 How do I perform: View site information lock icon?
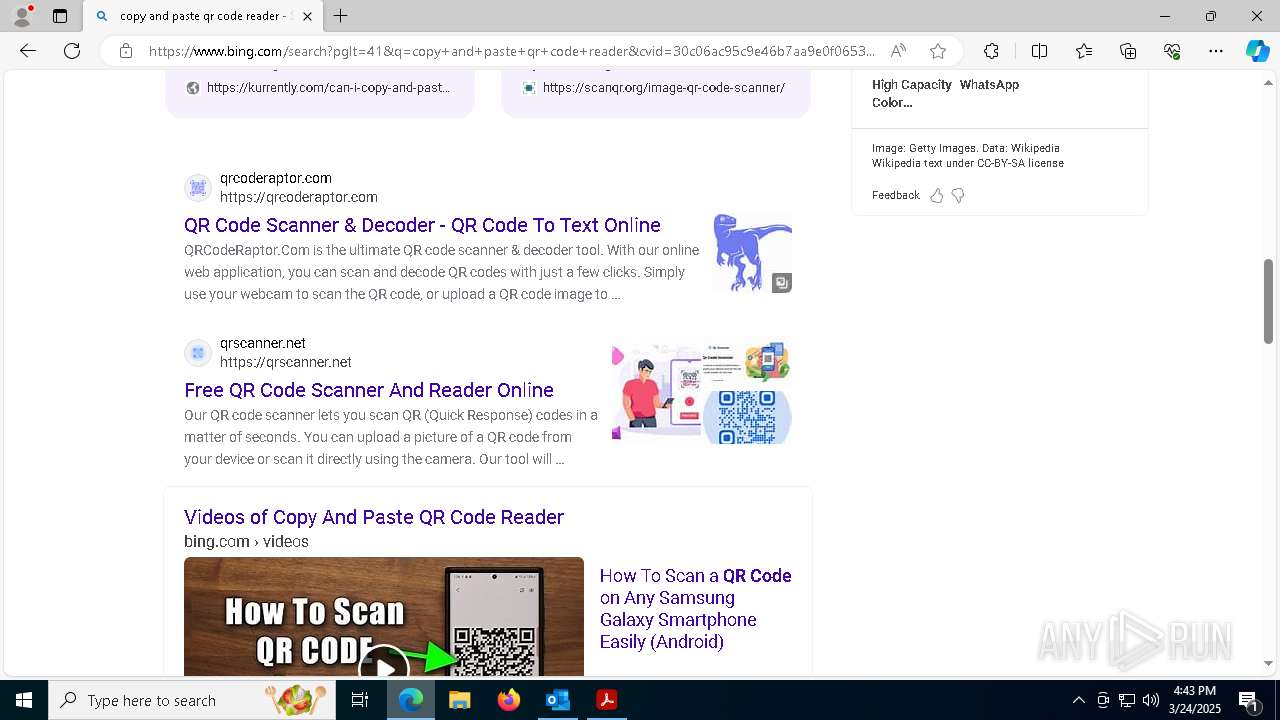tap(126, 51)
